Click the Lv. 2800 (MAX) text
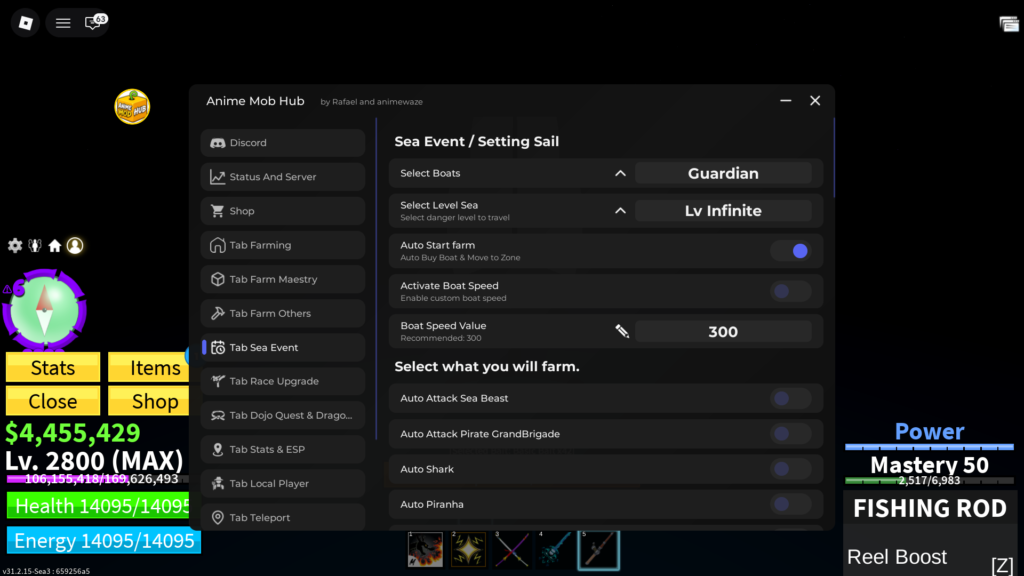The height and width of the screenshot is (576, 1024). (x=94, y=460)
